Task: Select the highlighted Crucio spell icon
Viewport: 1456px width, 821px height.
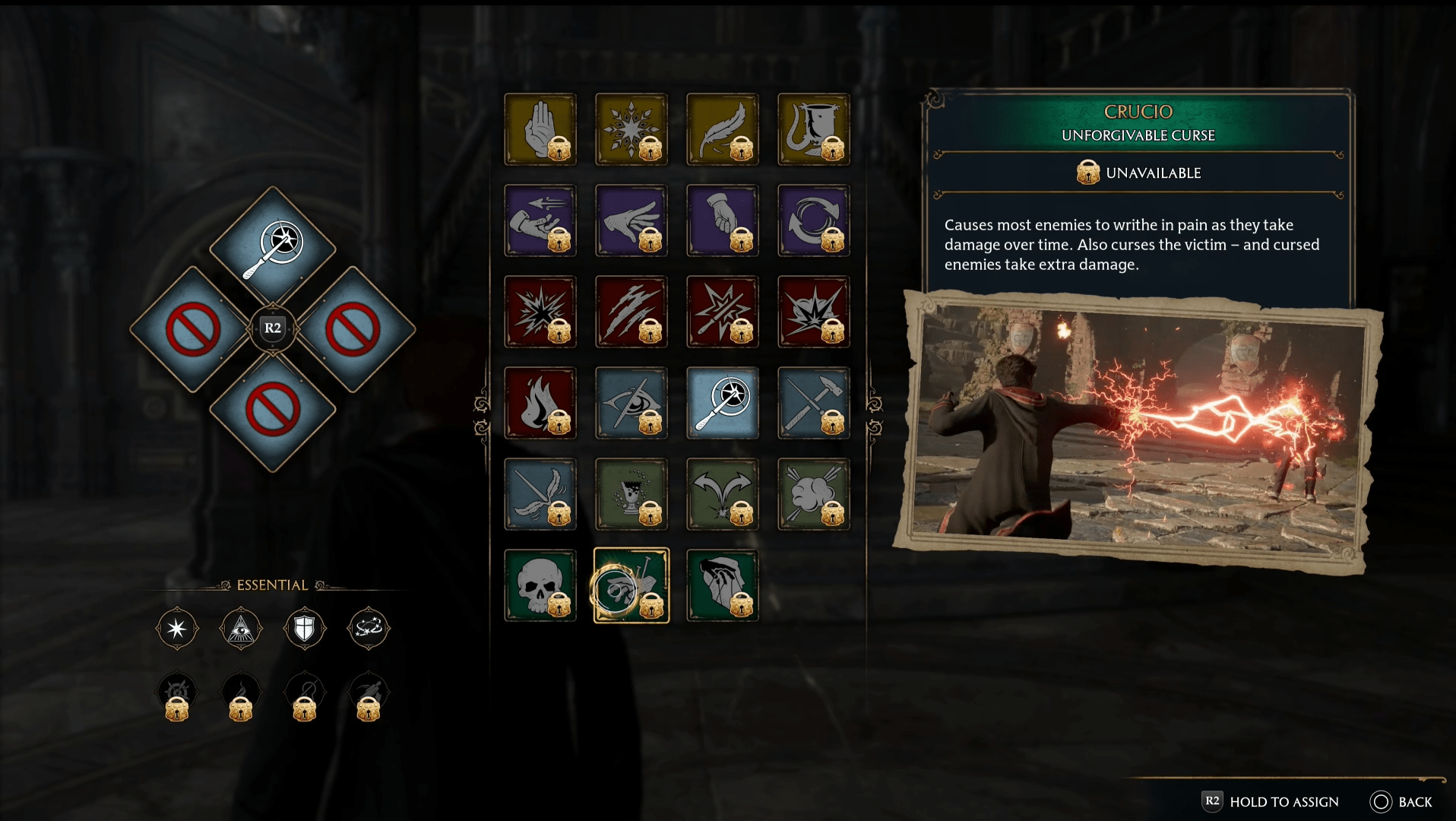Action: (631, 585)
